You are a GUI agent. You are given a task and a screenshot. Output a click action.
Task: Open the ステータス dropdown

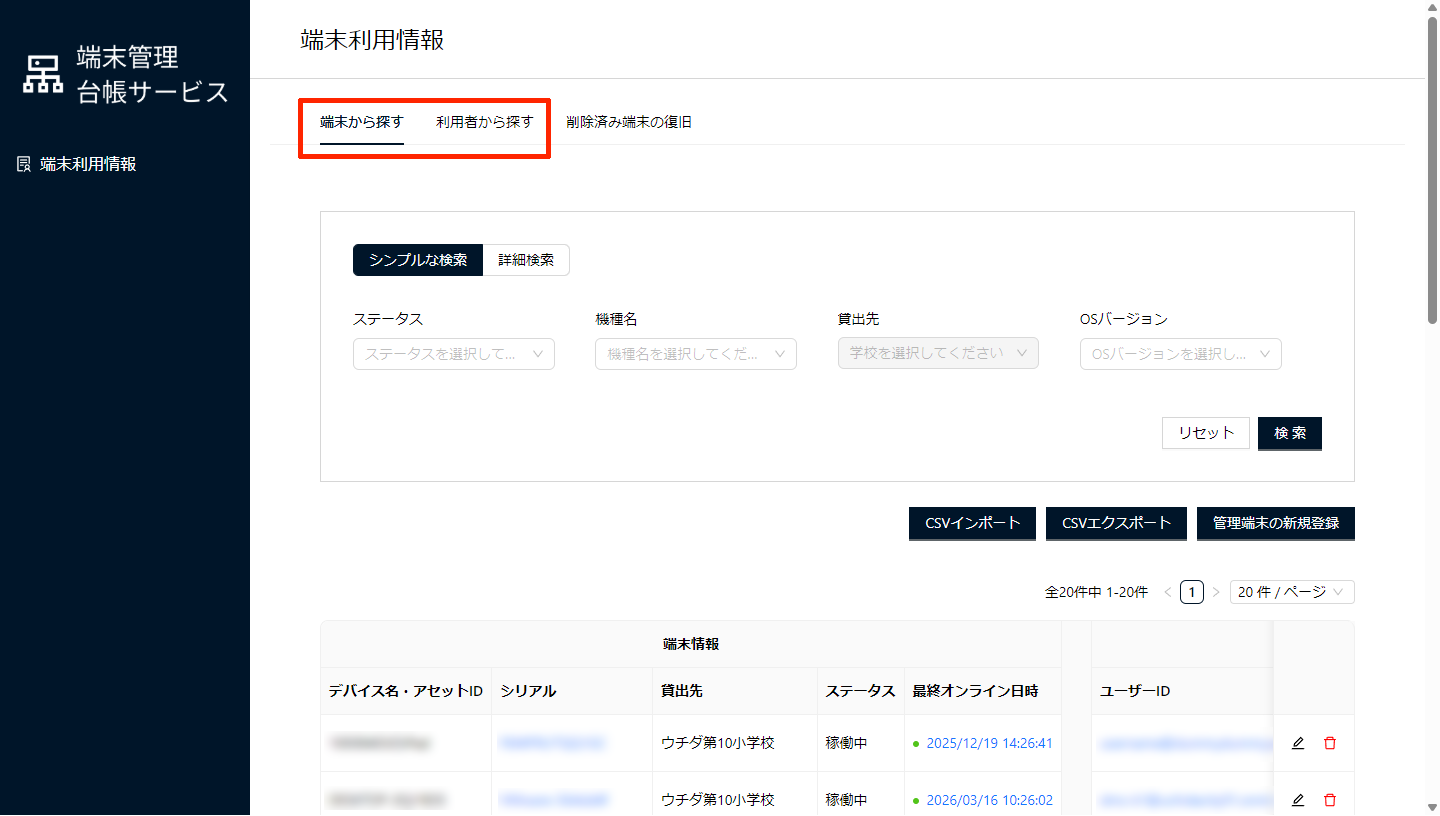click(x=453, y=354)
